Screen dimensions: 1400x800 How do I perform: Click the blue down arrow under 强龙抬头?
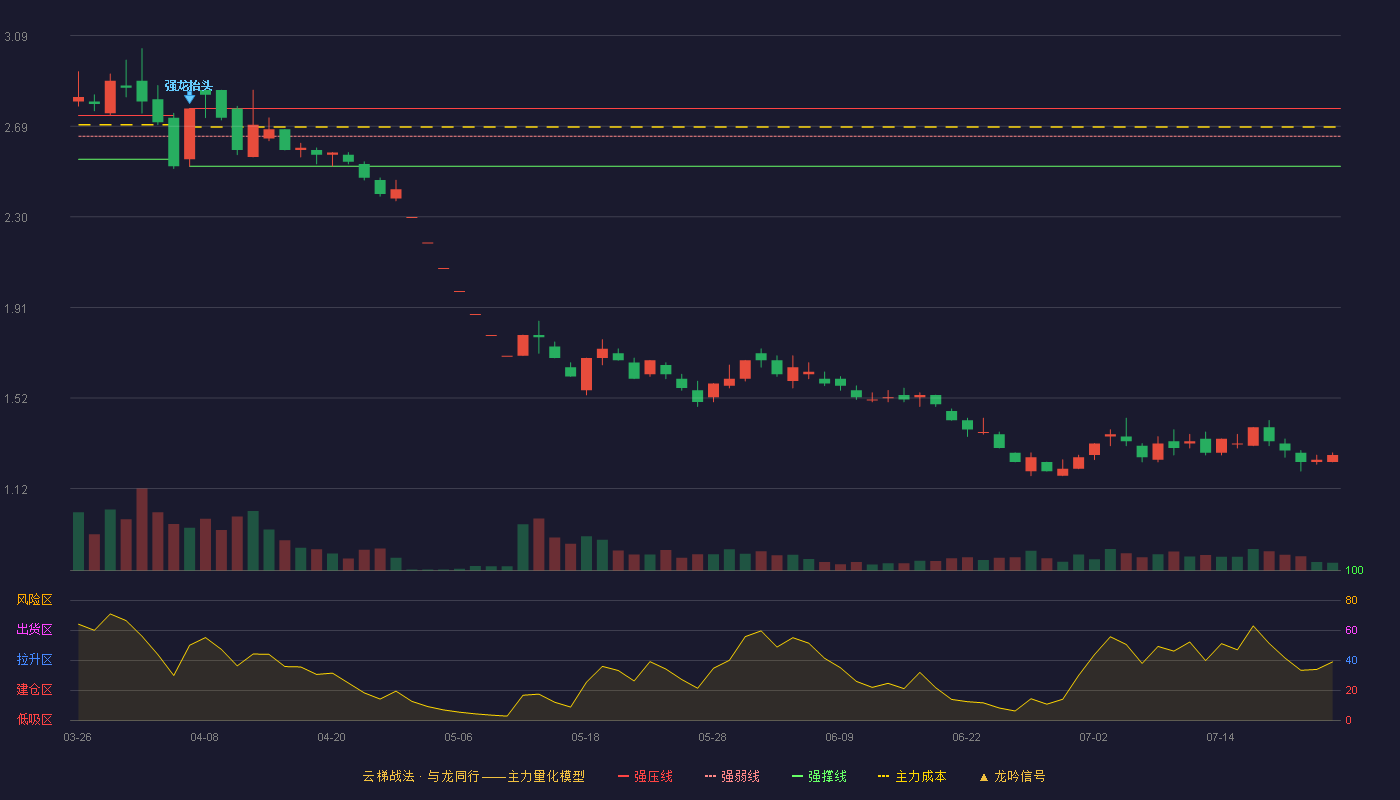coord(189,97)
